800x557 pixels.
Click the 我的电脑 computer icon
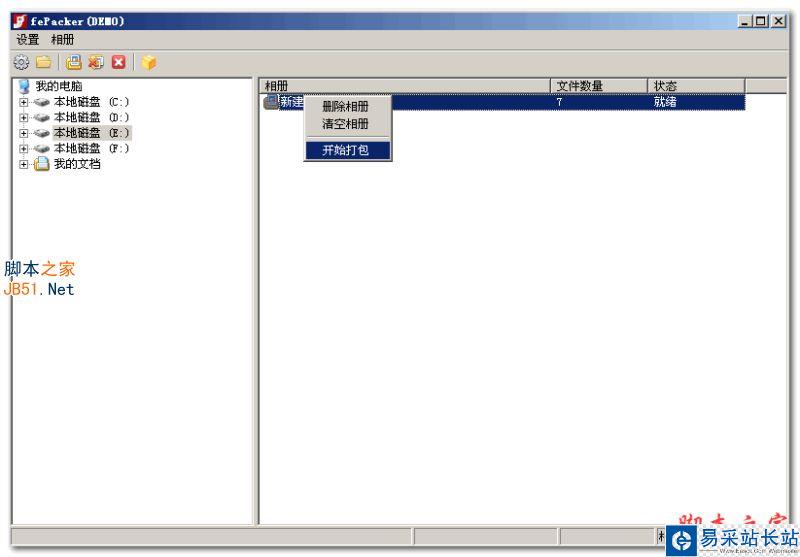point(24,86)
